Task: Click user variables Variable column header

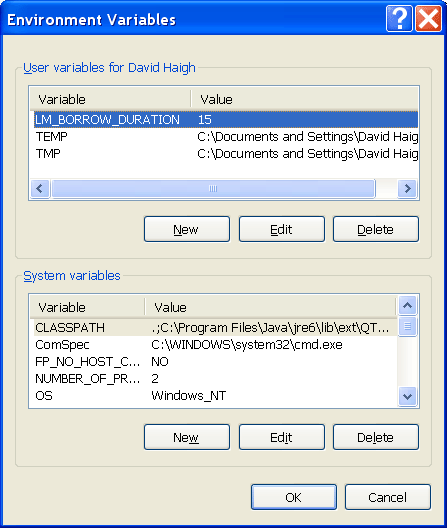Action: 110,99
